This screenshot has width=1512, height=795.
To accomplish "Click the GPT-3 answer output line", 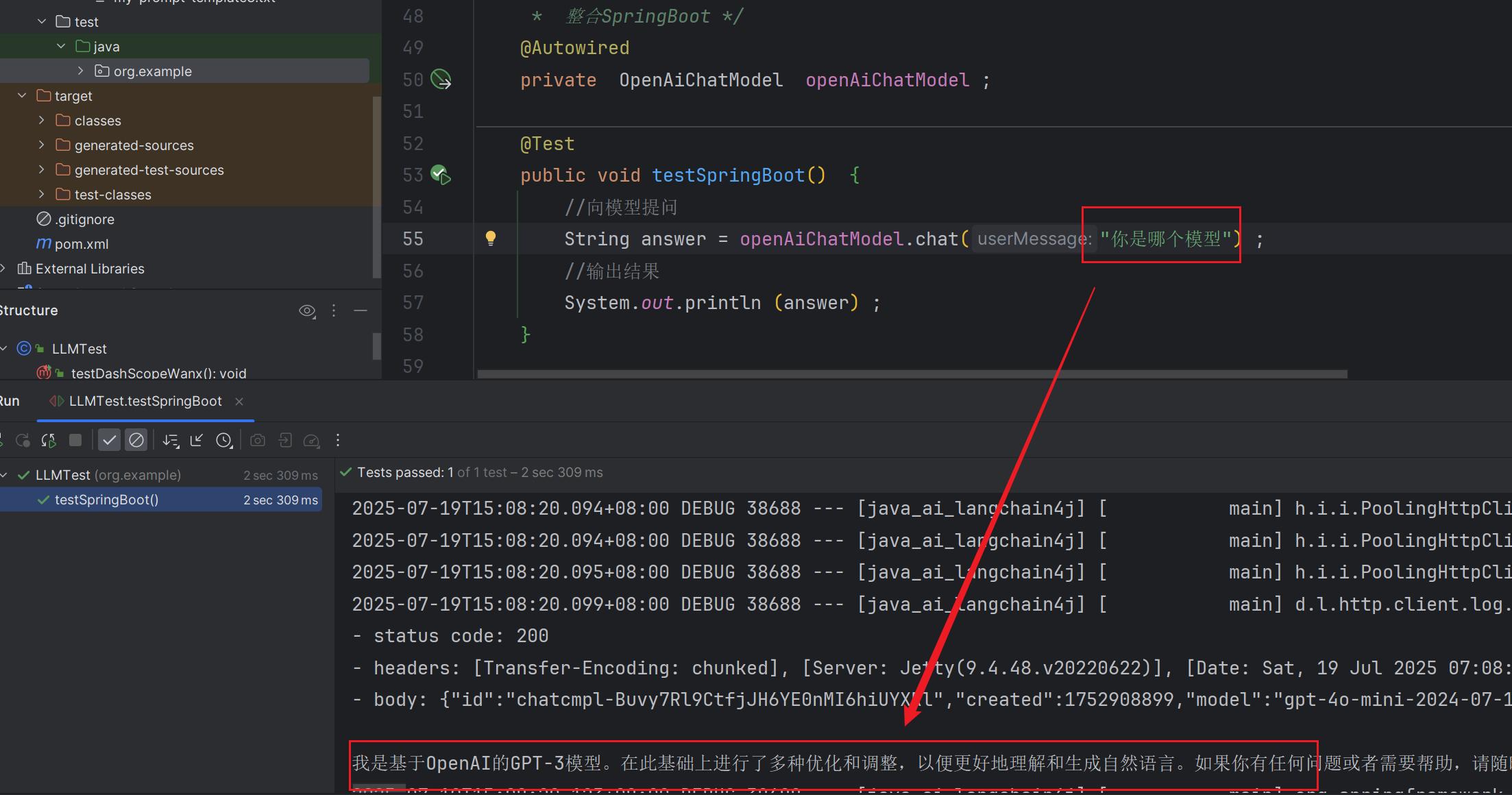I will (x=931, y=763).
